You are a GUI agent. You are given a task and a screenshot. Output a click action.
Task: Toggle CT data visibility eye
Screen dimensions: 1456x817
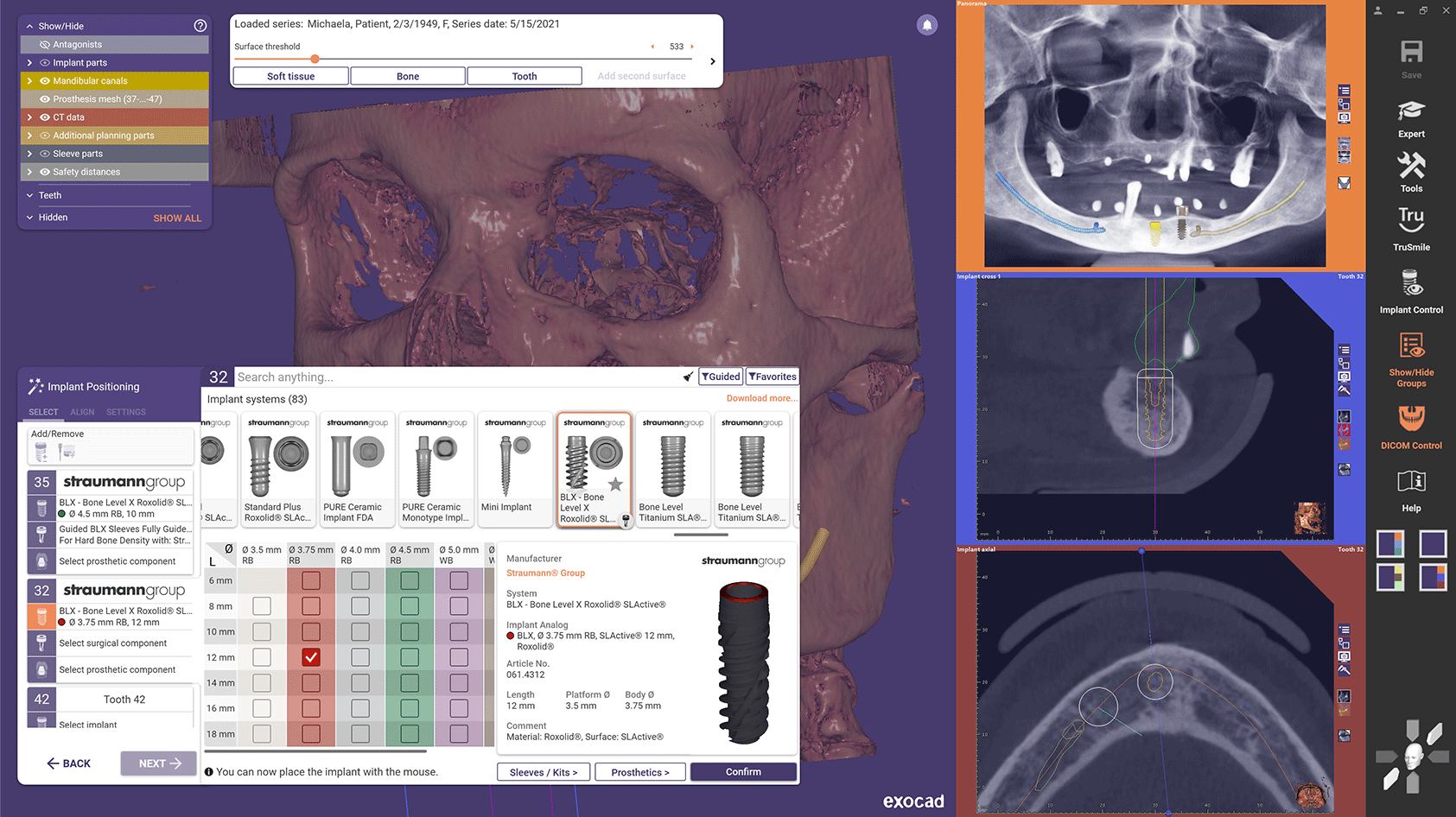[x=45, y=117]
